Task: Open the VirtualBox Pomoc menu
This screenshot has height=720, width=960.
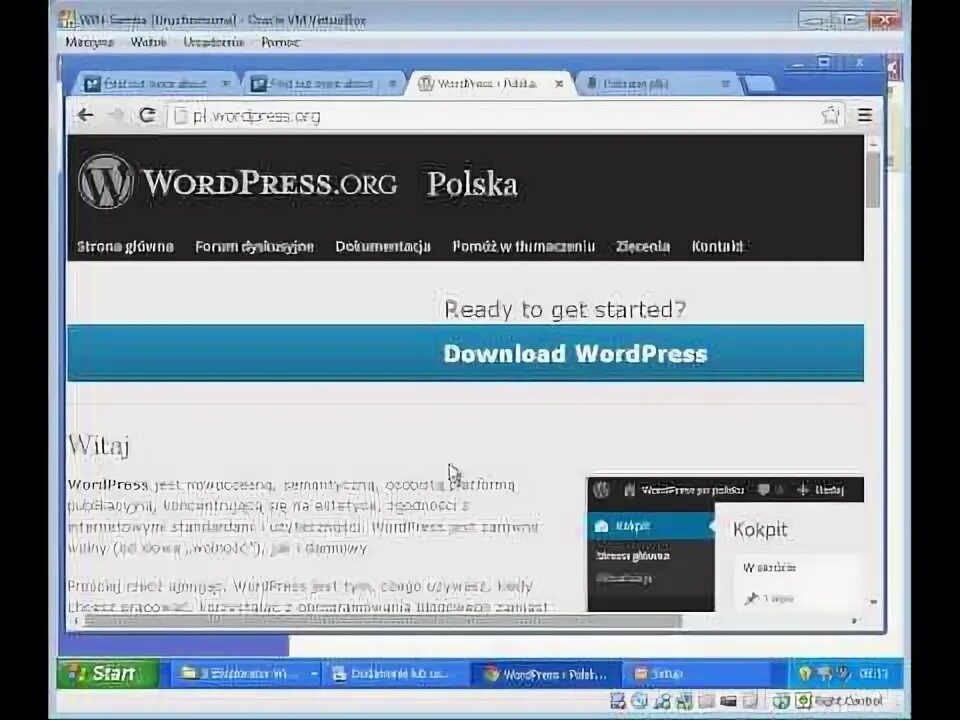Action: pos(280,42)
